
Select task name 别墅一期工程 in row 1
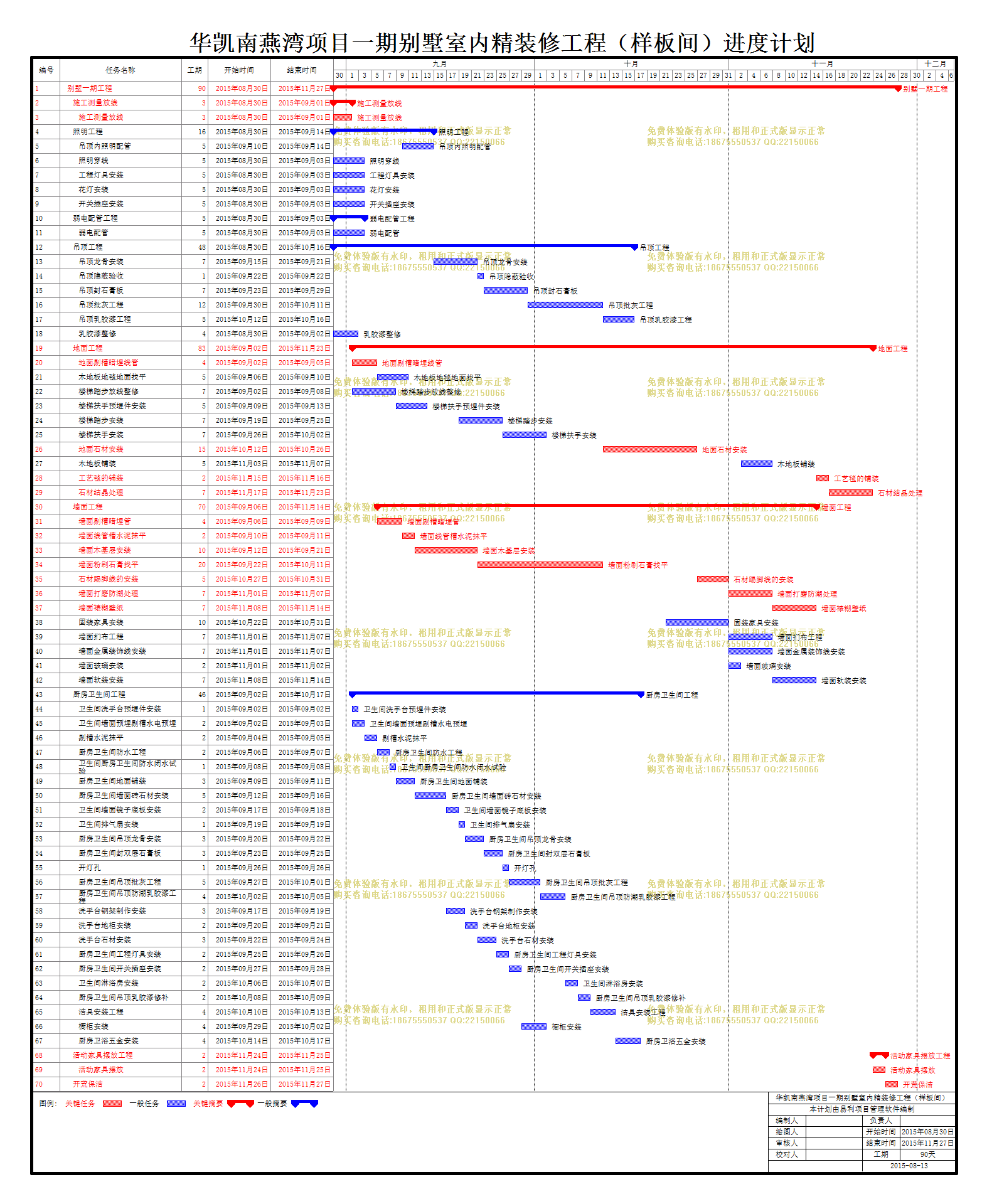[90, 88]
